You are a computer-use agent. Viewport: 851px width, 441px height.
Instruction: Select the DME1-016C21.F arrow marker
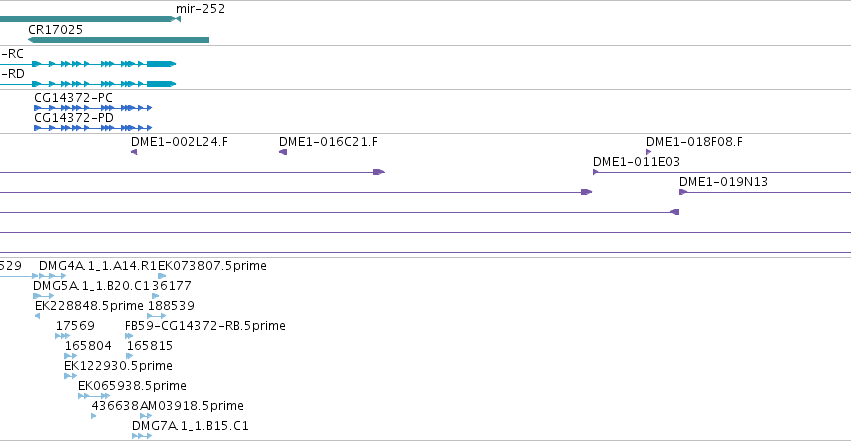[x=283, y=152]
